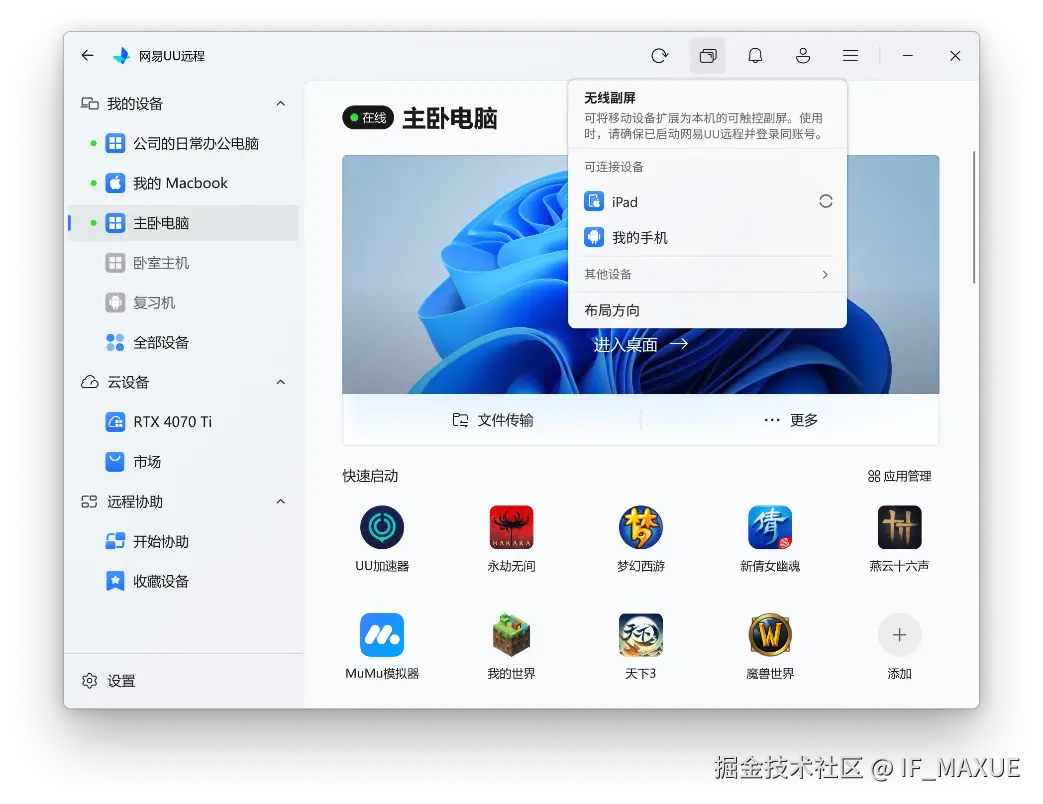The image size is (1043, 804).
Task: Click the 无线副屏 popup title
Action: (609, 98)
